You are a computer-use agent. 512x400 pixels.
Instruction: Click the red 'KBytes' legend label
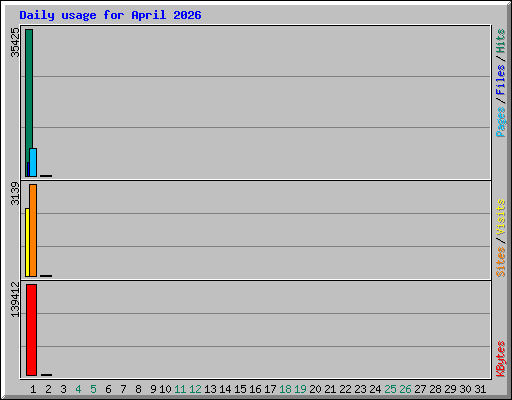[501, 359]
